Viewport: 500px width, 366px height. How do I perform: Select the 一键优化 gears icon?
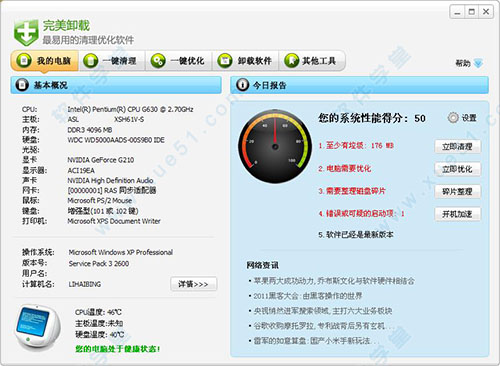(x=158, y=61)
